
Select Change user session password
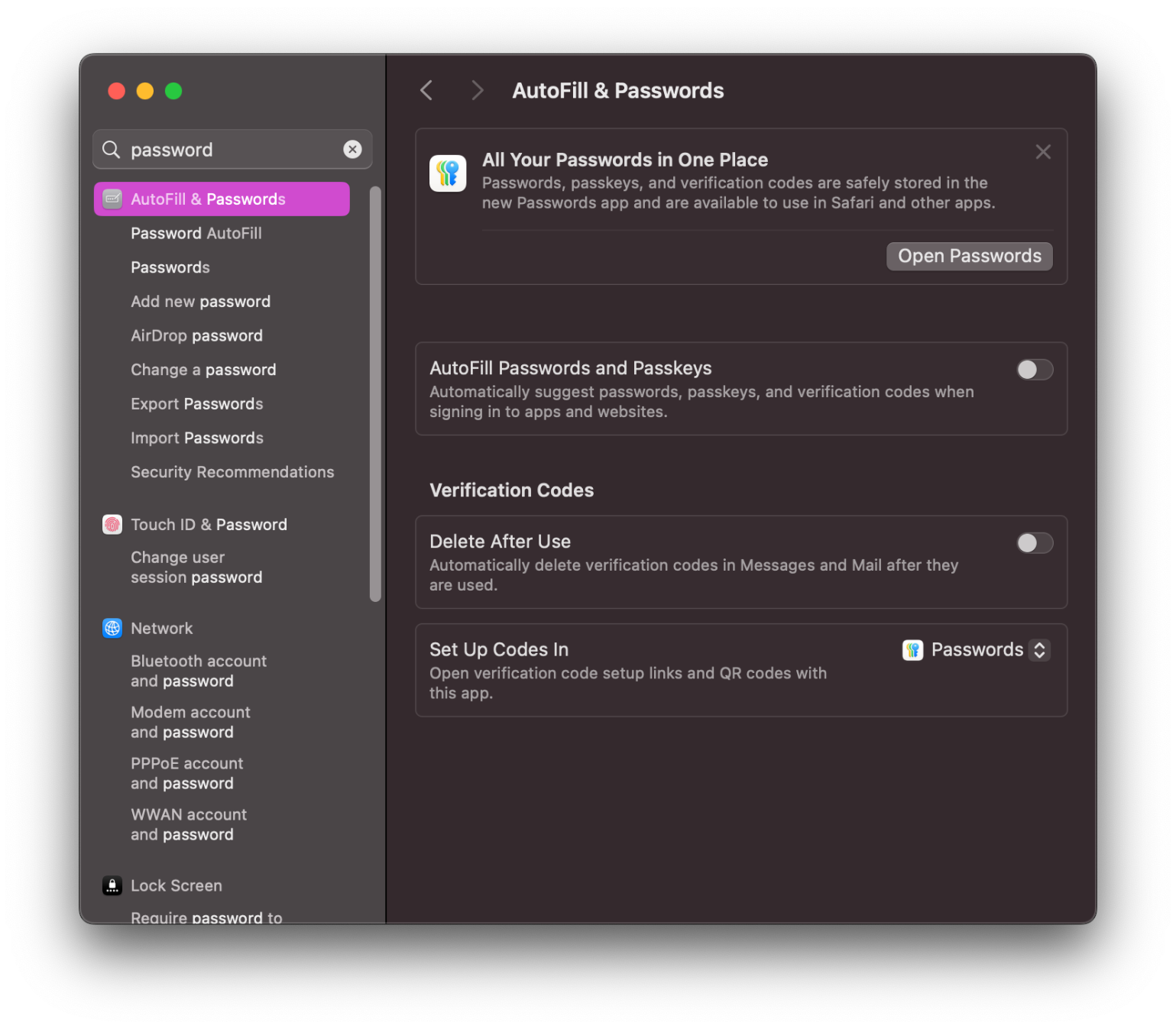(196, 568)
